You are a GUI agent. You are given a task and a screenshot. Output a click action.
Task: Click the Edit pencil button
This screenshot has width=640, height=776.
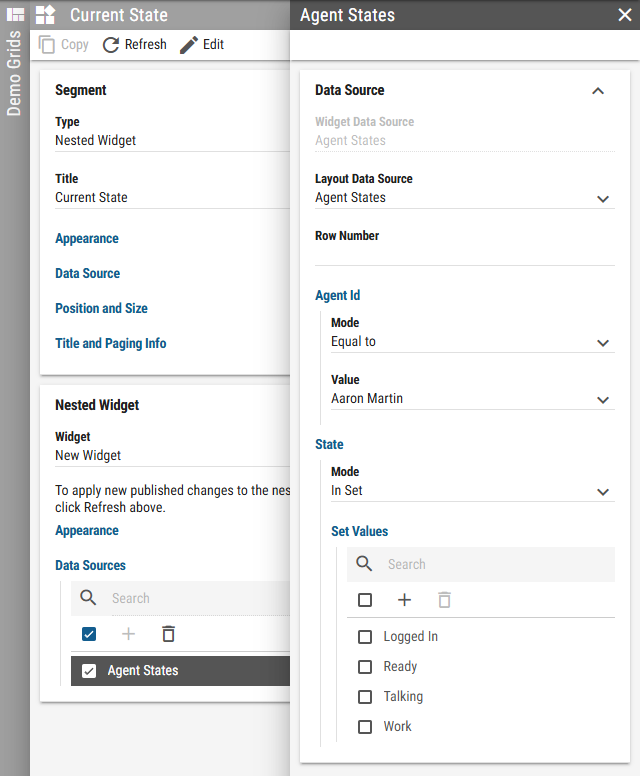tap(201, 45)
